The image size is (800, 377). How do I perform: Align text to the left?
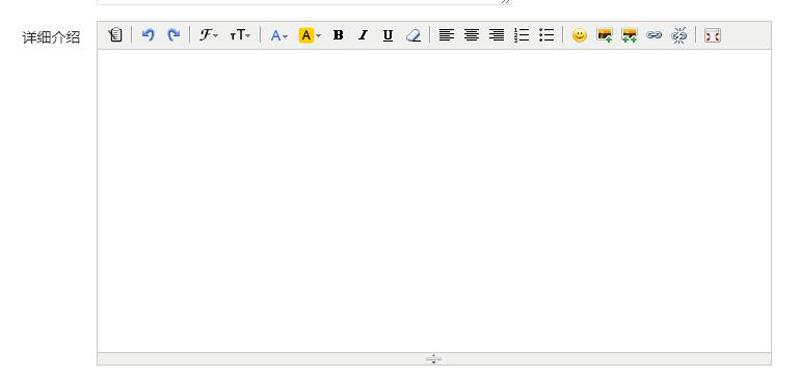tap(446, 35)
